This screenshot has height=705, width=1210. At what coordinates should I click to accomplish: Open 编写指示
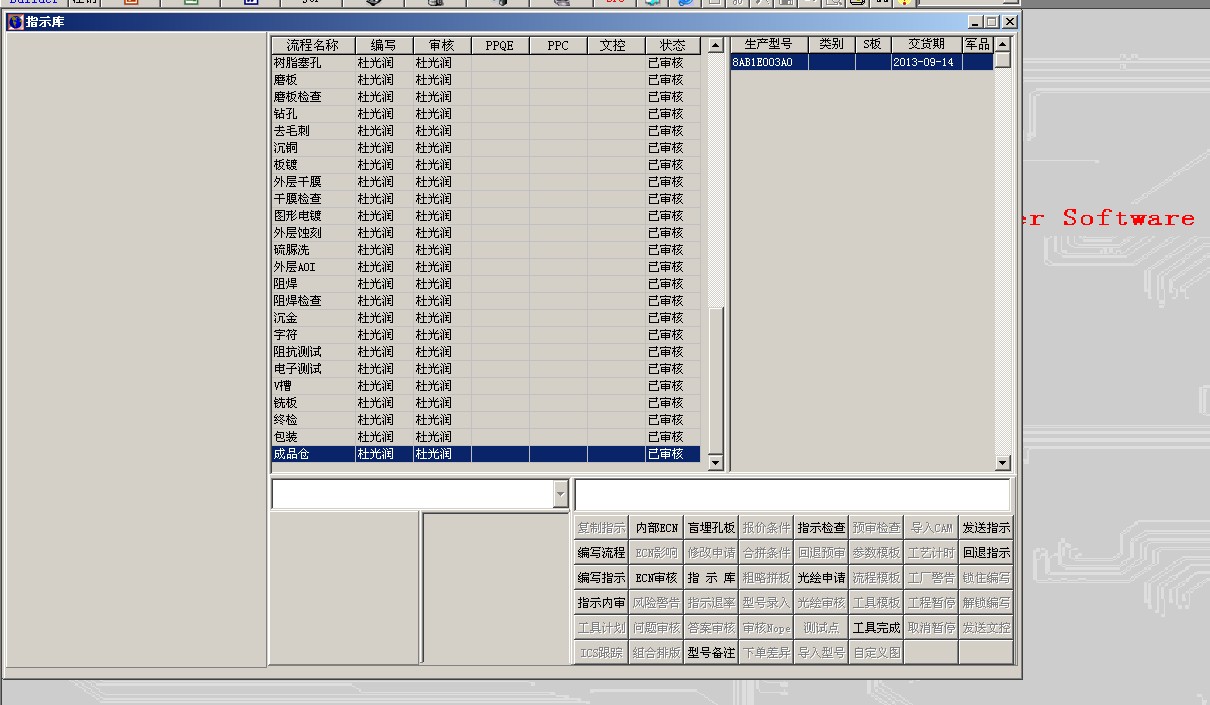coord(602,577)
